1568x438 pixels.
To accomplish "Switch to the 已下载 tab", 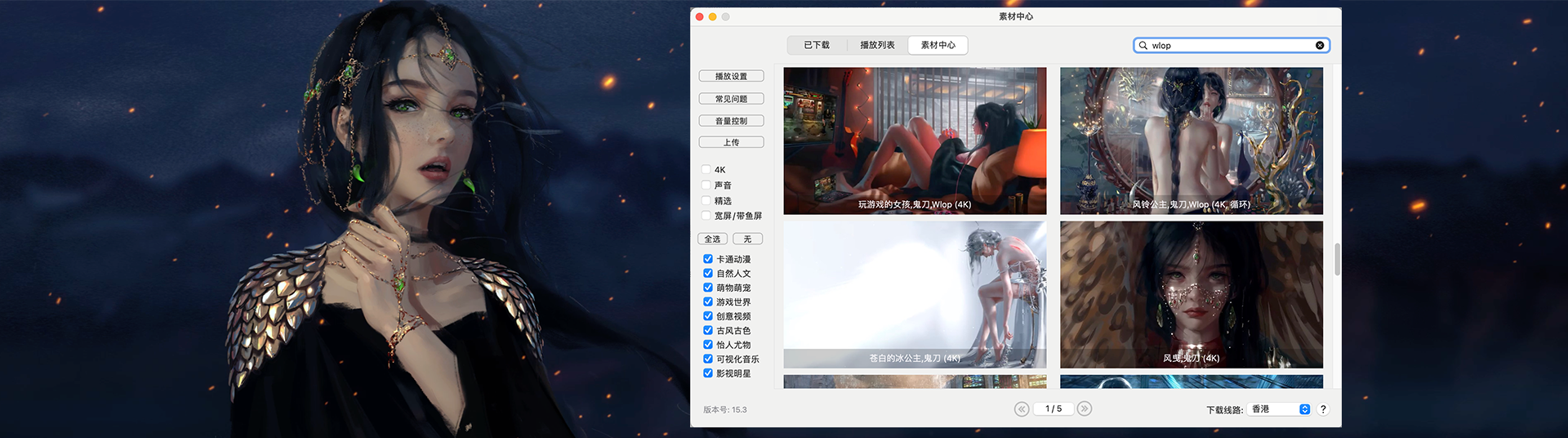I will tap(817, 45).
